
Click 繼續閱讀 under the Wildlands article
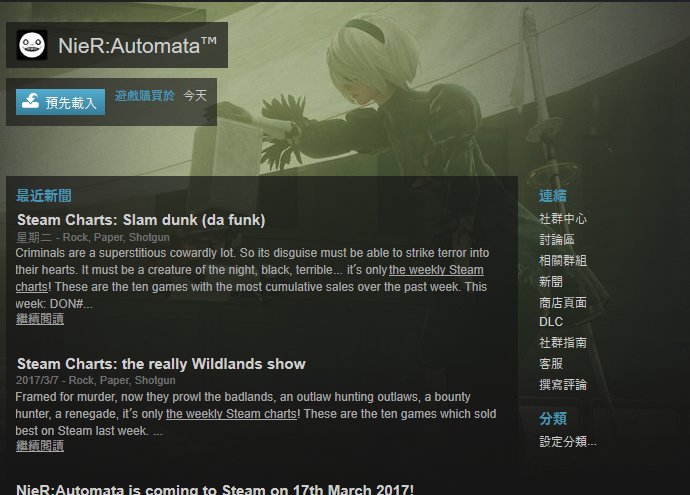tap(40, 446)
